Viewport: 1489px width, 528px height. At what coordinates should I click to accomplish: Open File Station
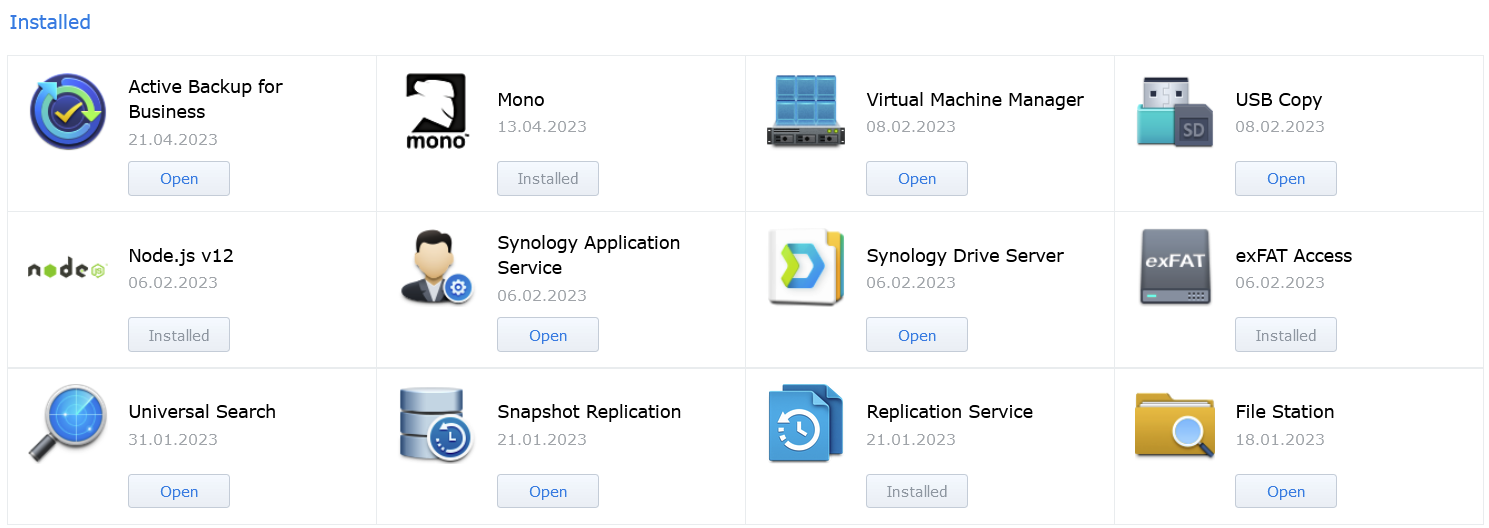1286,491
